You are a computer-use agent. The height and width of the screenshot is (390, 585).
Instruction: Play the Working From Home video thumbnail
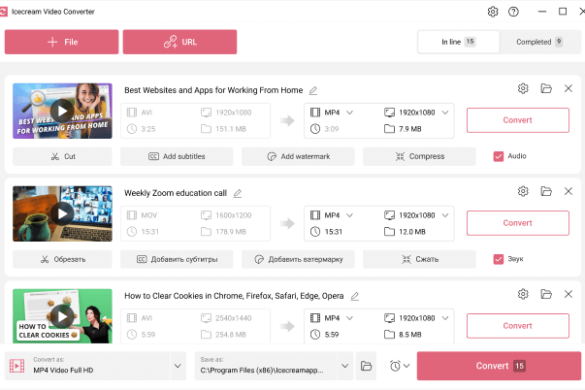tap(62, 111)
